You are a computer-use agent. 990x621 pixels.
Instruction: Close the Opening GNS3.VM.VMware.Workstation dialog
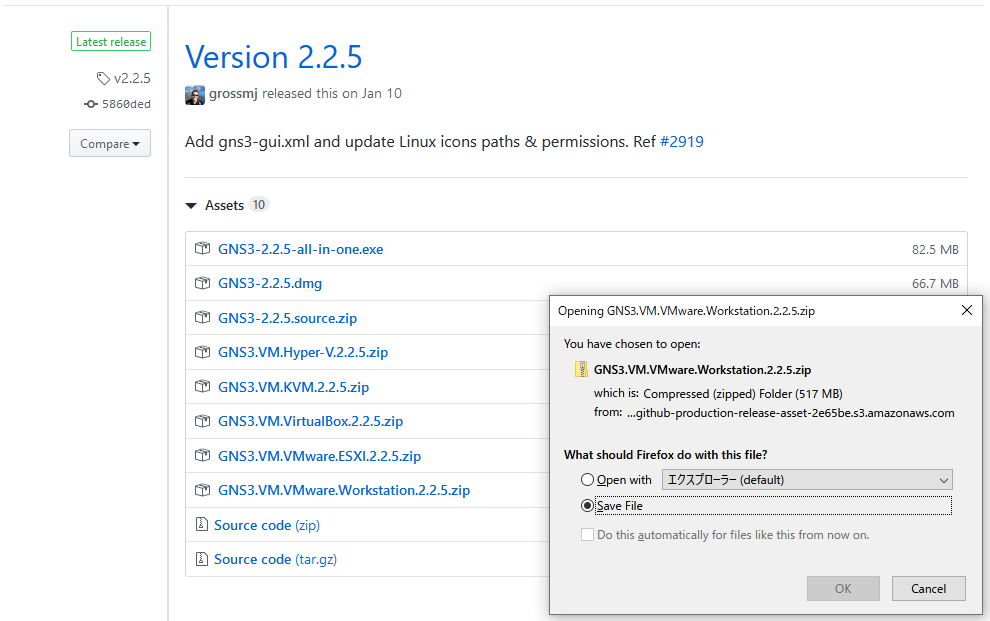(x=967, y=310)
